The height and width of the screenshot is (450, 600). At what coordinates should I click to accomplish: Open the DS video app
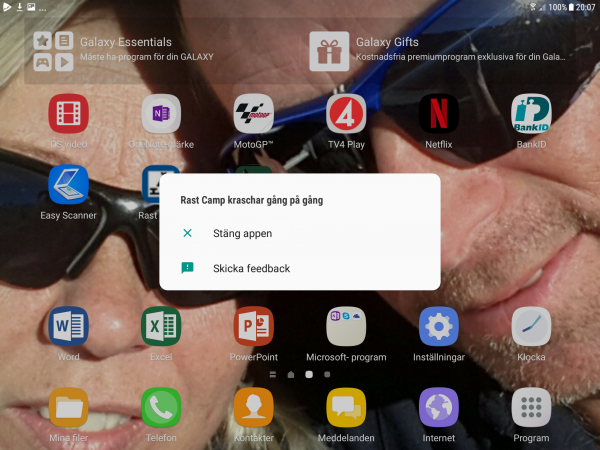point(68,114)
